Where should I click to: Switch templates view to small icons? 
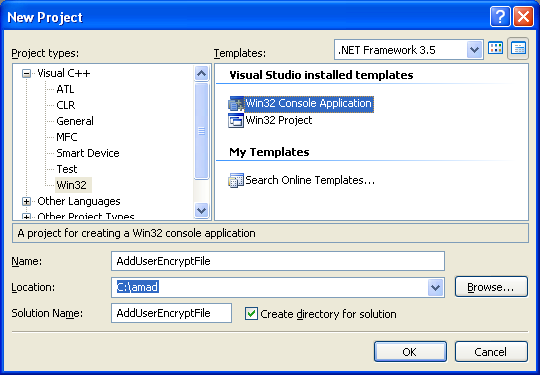pos(518,49)
